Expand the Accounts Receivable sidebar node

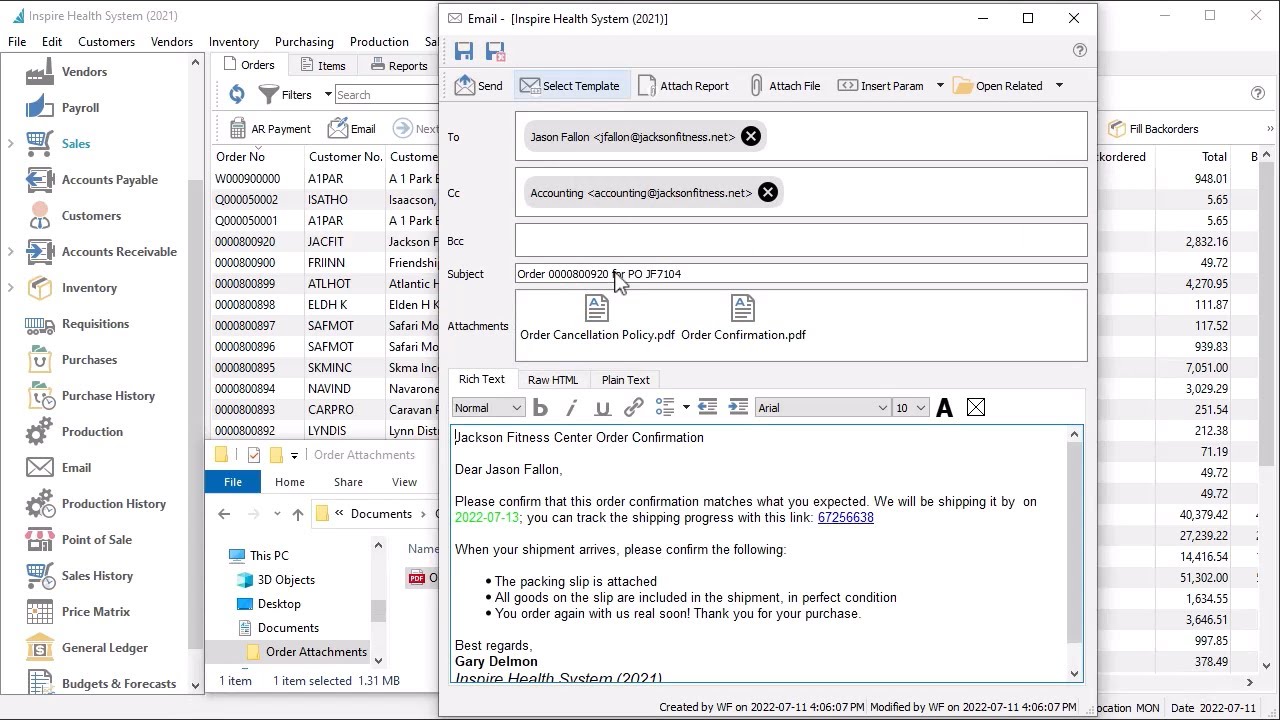click(x=11, y=252)
